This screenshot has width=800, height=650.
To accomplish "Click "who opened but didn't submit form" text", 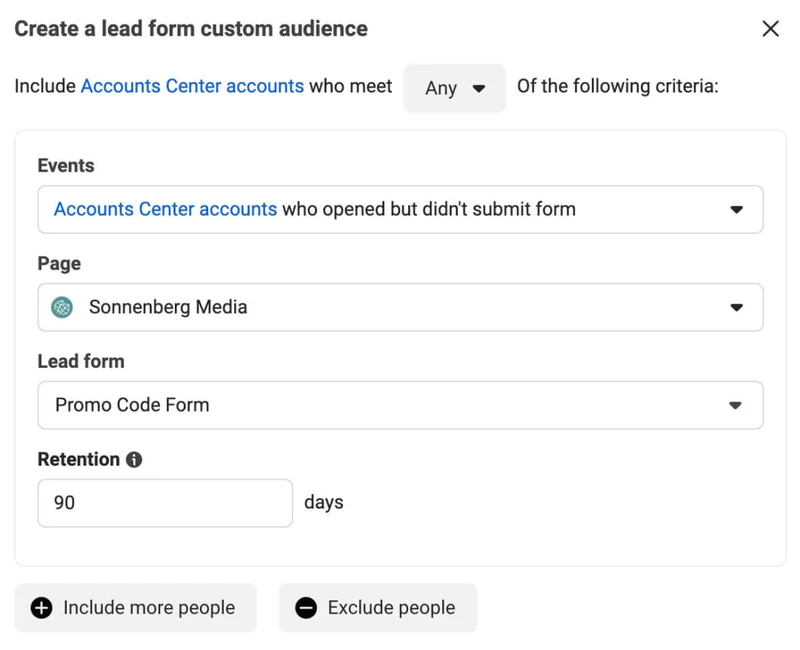I will 429,209.
